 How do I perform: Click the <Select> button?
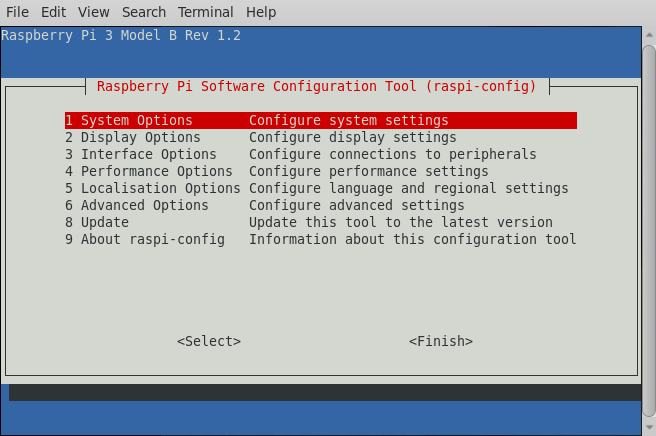click(x=209, y=341)
